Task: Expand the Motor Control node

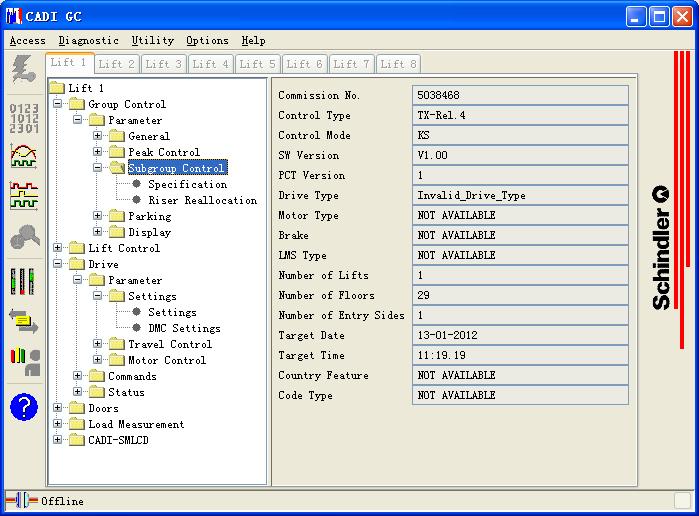Action: tap(97, 359)
